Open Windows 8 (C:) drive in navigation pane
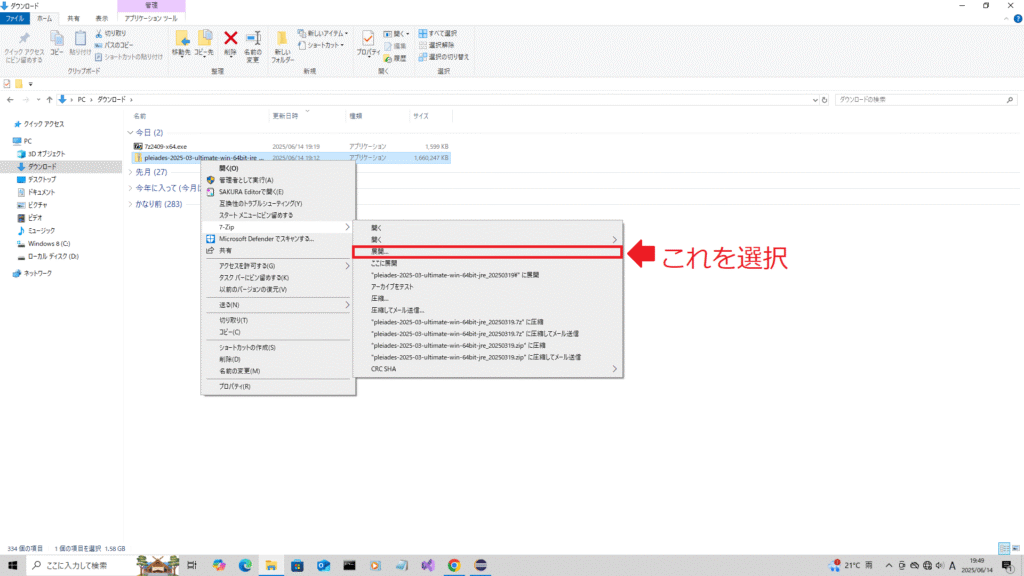 [x=48, y=244]
